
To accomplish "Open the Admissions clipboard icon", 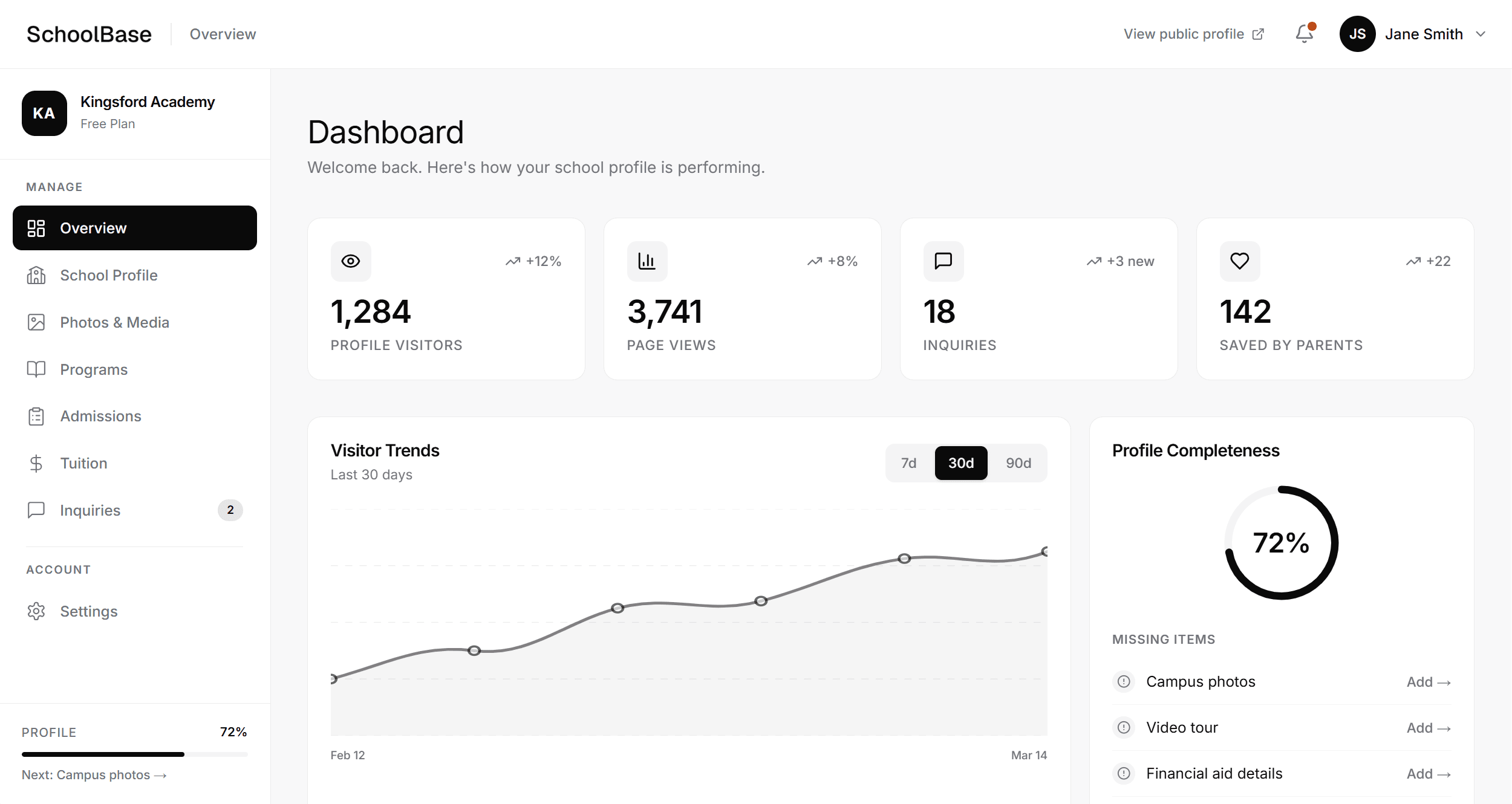I will pyautogui.click(x=36, y=416).
